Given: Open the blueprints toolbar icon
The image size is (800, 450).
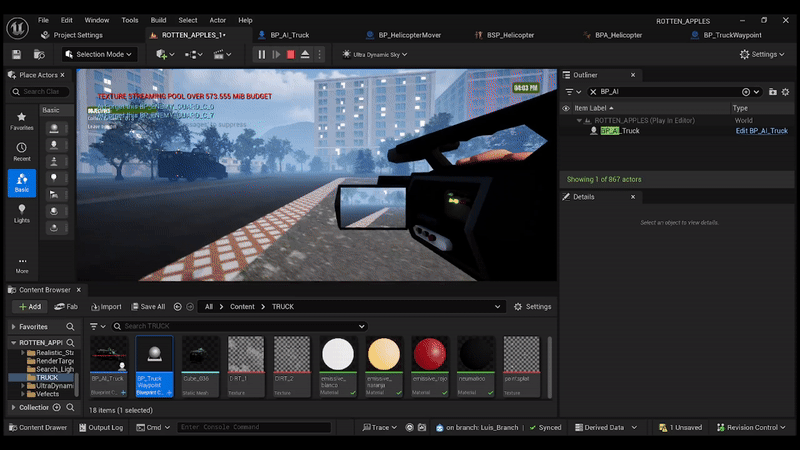Looking at the screenshot, I should click(x=194, y=54).
